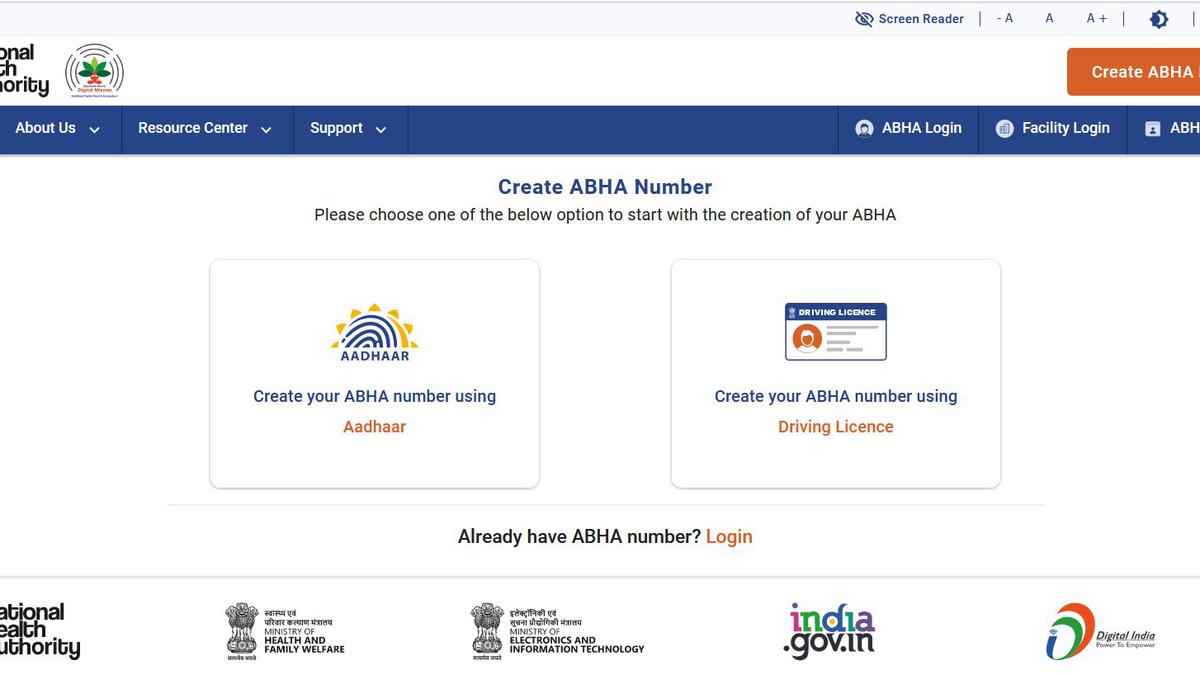Click the Driving Licence card icon
Image resolution: width=1200 pixels, height=675 pixels.
[836, 332]
